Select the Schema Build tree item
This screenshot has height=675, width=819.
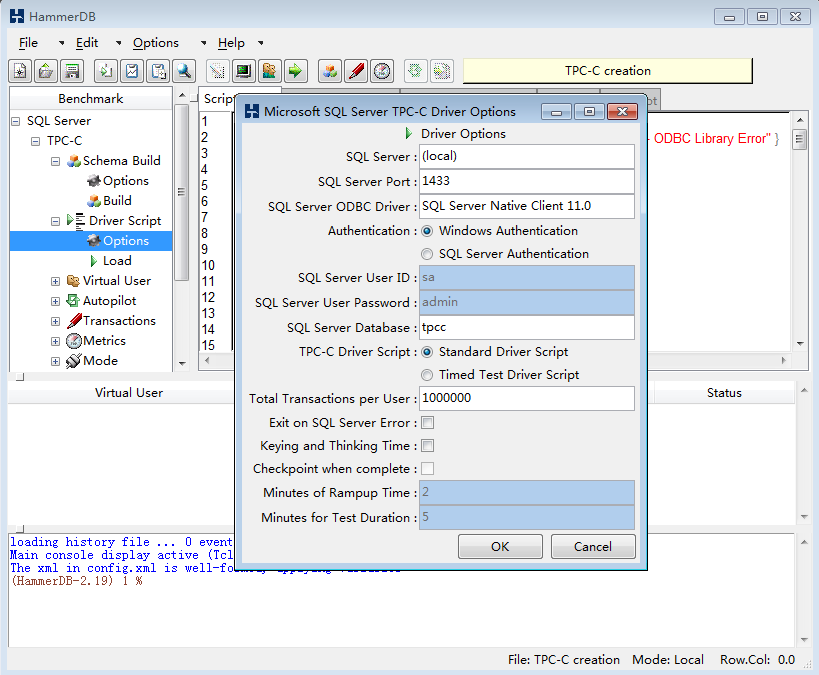click(122, 161)
